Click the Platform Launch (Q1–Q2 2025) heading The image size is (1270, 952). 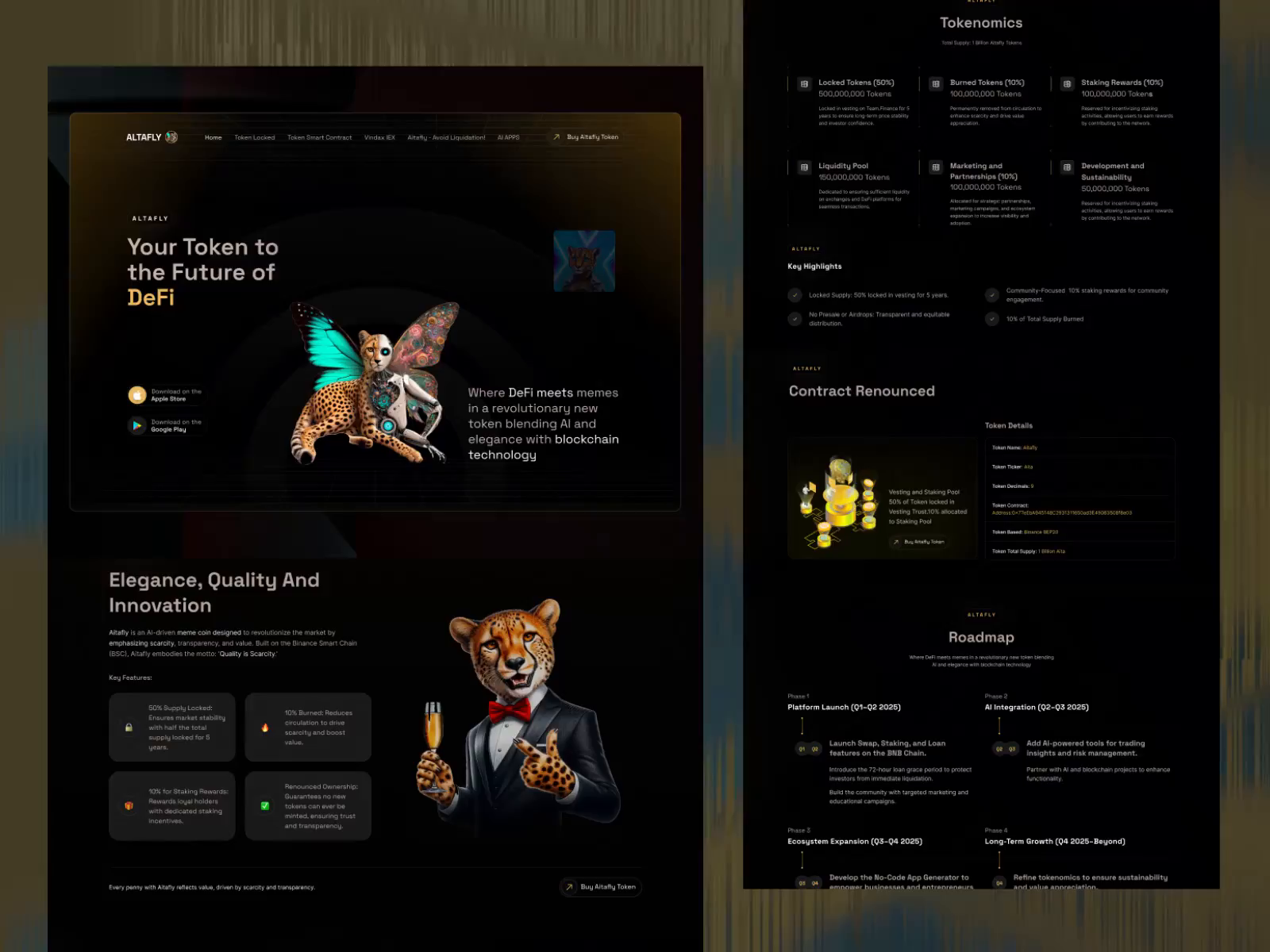pyautogui.click(x=844, y=707)
